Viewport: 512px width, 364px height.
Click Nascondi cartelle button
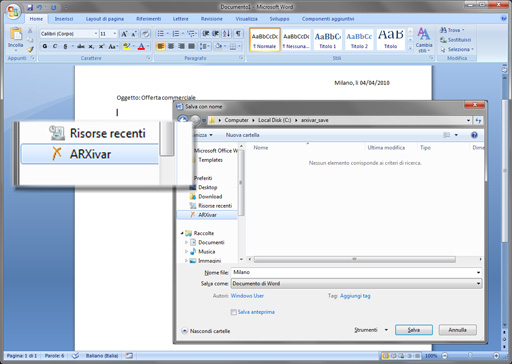coord(206,331)
